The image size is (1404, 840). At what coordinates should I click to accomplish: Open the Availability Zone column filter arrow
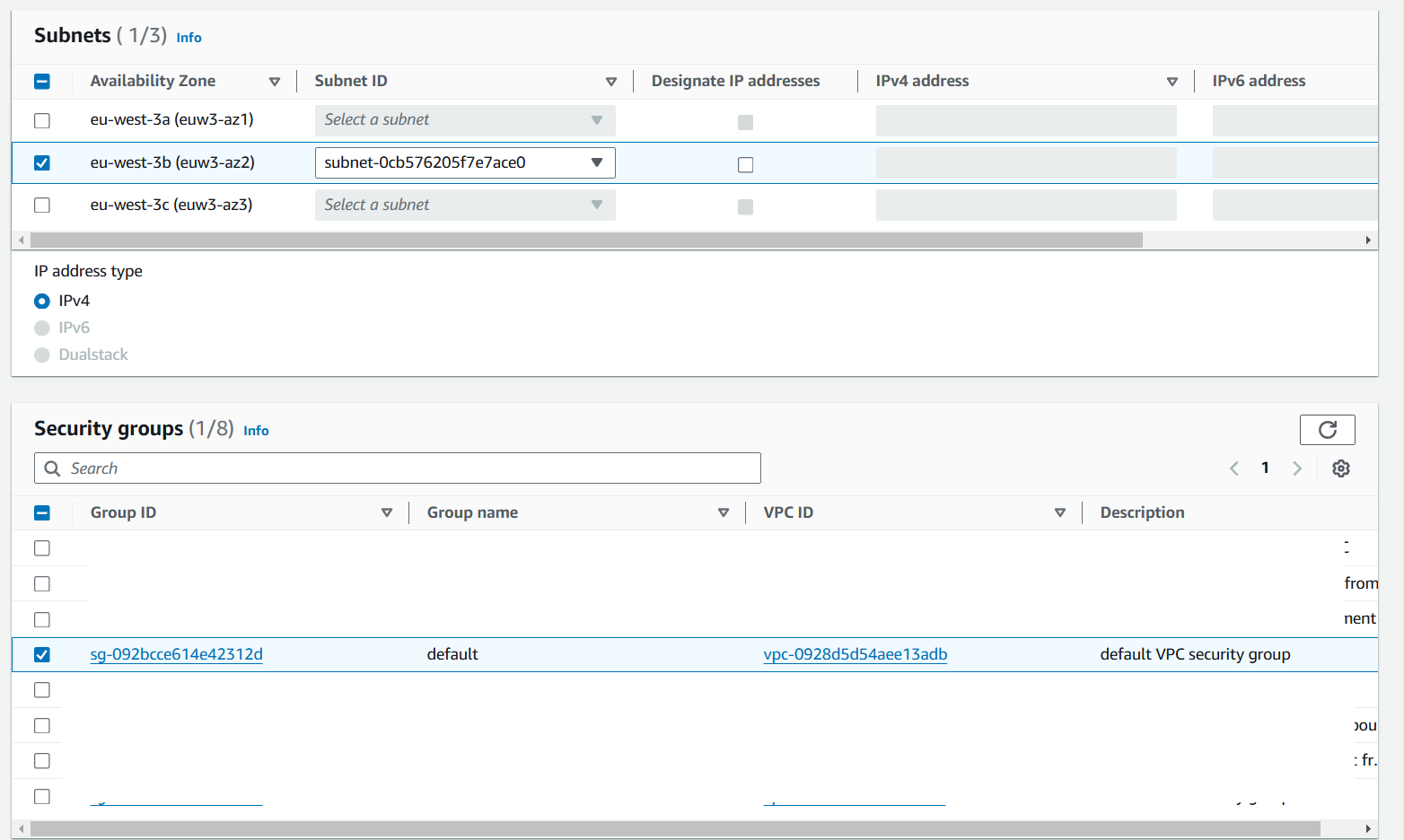pyautogui.click(x=275, y=81)
